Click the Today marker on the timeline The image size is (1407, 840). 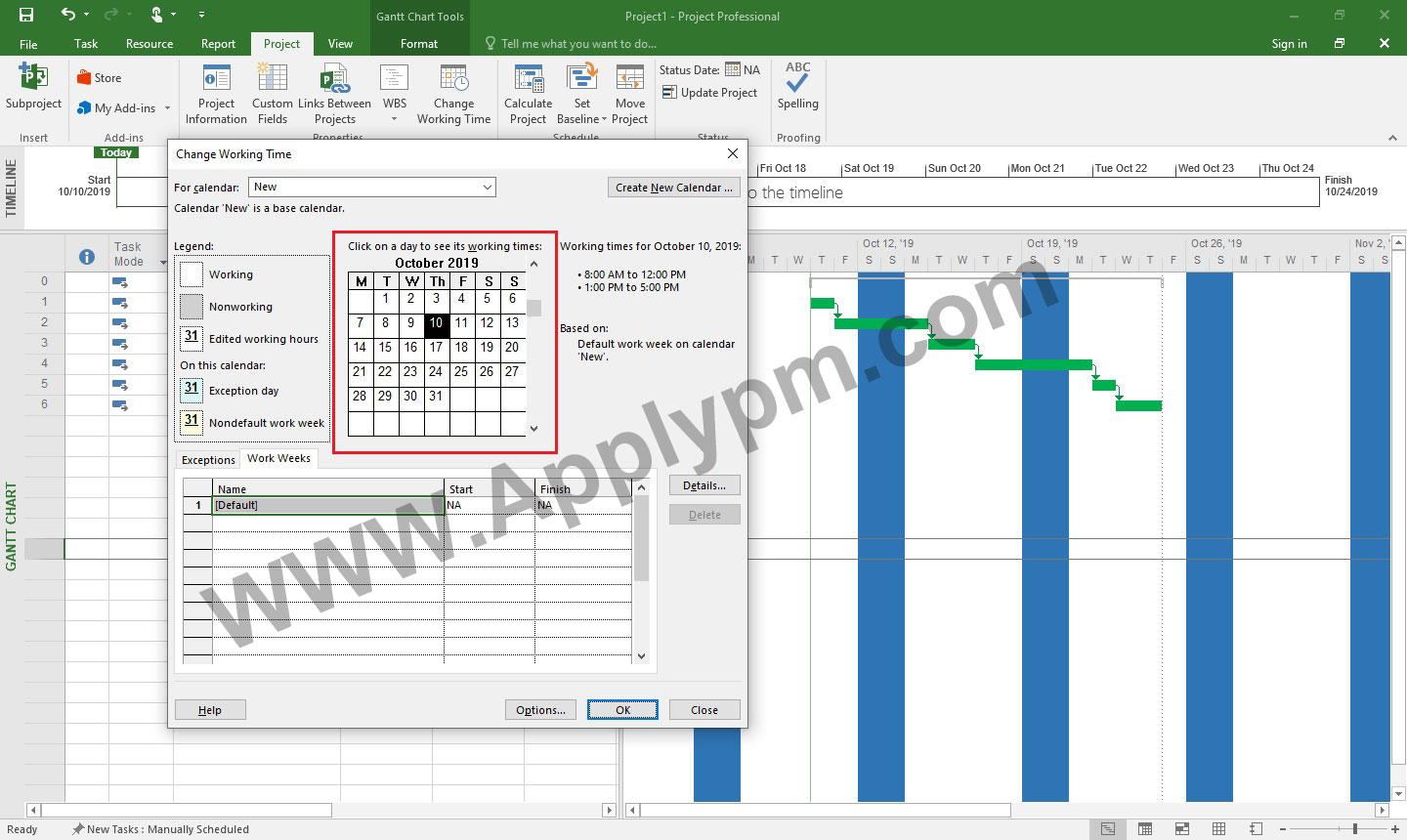[116, 152]
